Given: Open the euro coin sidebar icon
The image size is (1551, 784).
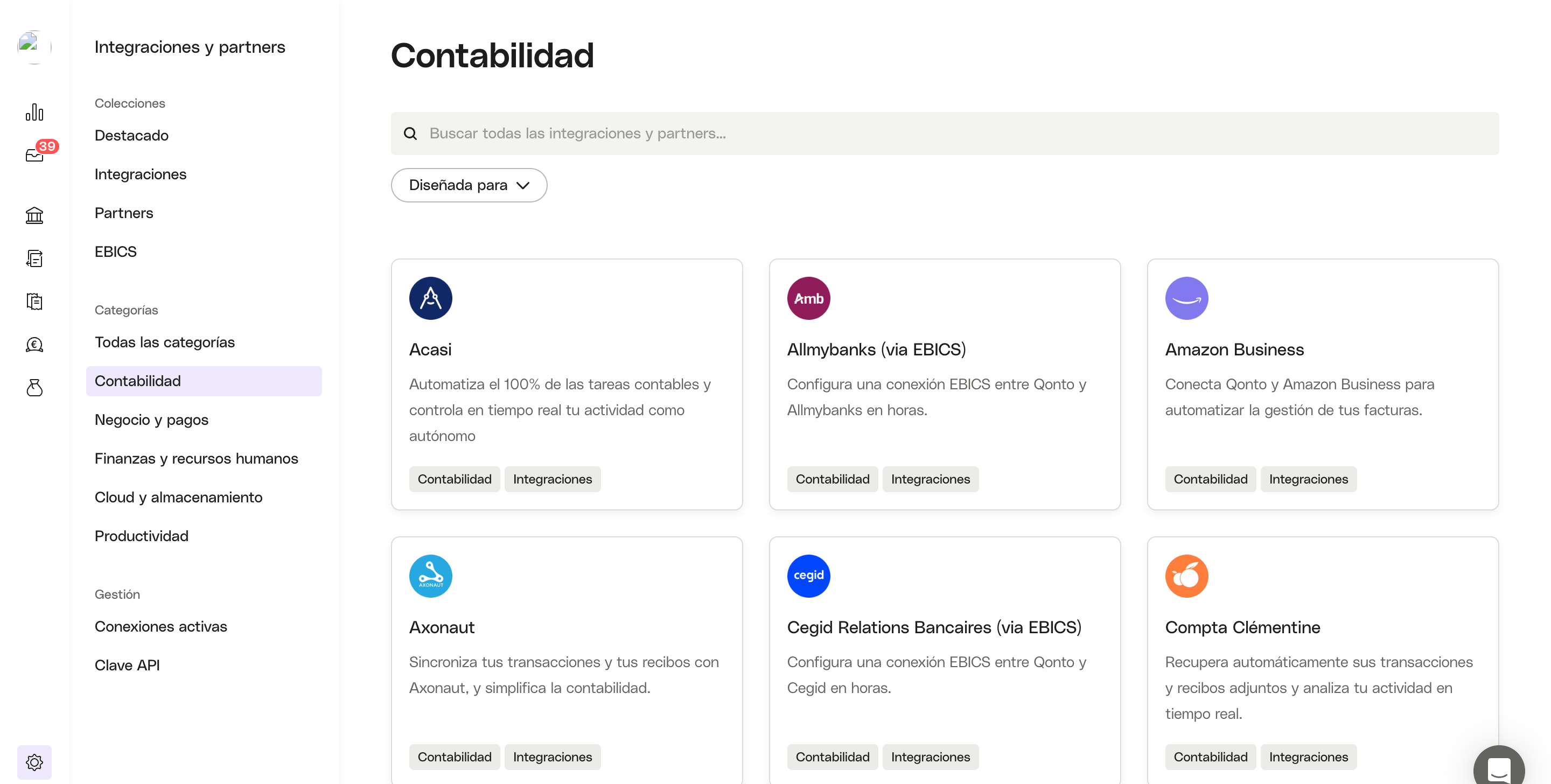Looking at the screenshot, I should pyautogui.click(x=34, y=345).
